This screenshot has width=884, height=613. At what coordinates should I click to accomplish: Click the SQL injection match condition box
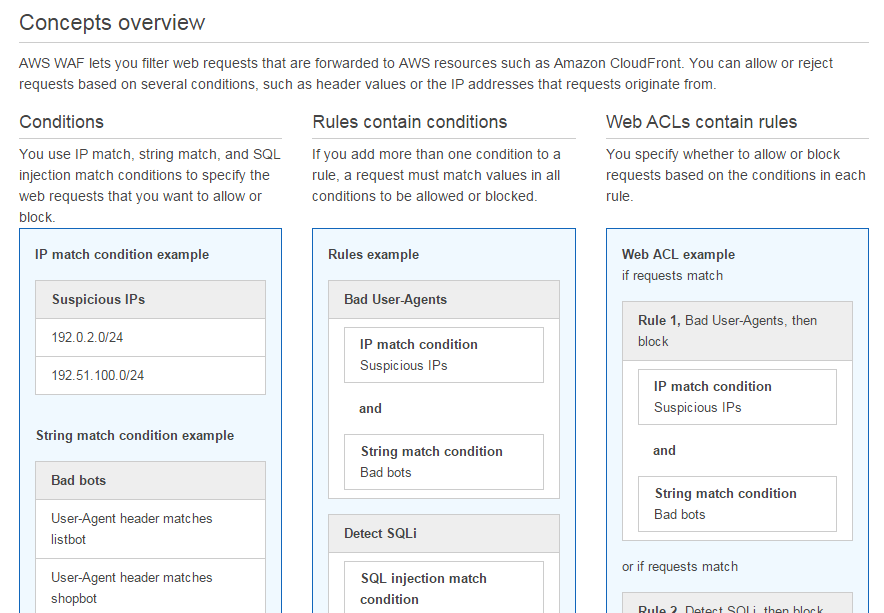pos(444,587)
